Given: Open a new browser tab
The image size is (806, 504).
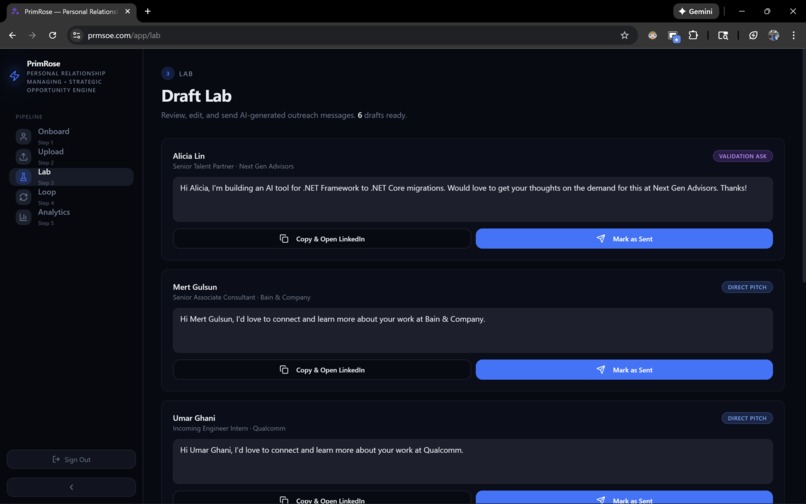Looking at the screenshot, I should [x=148, y=11].
